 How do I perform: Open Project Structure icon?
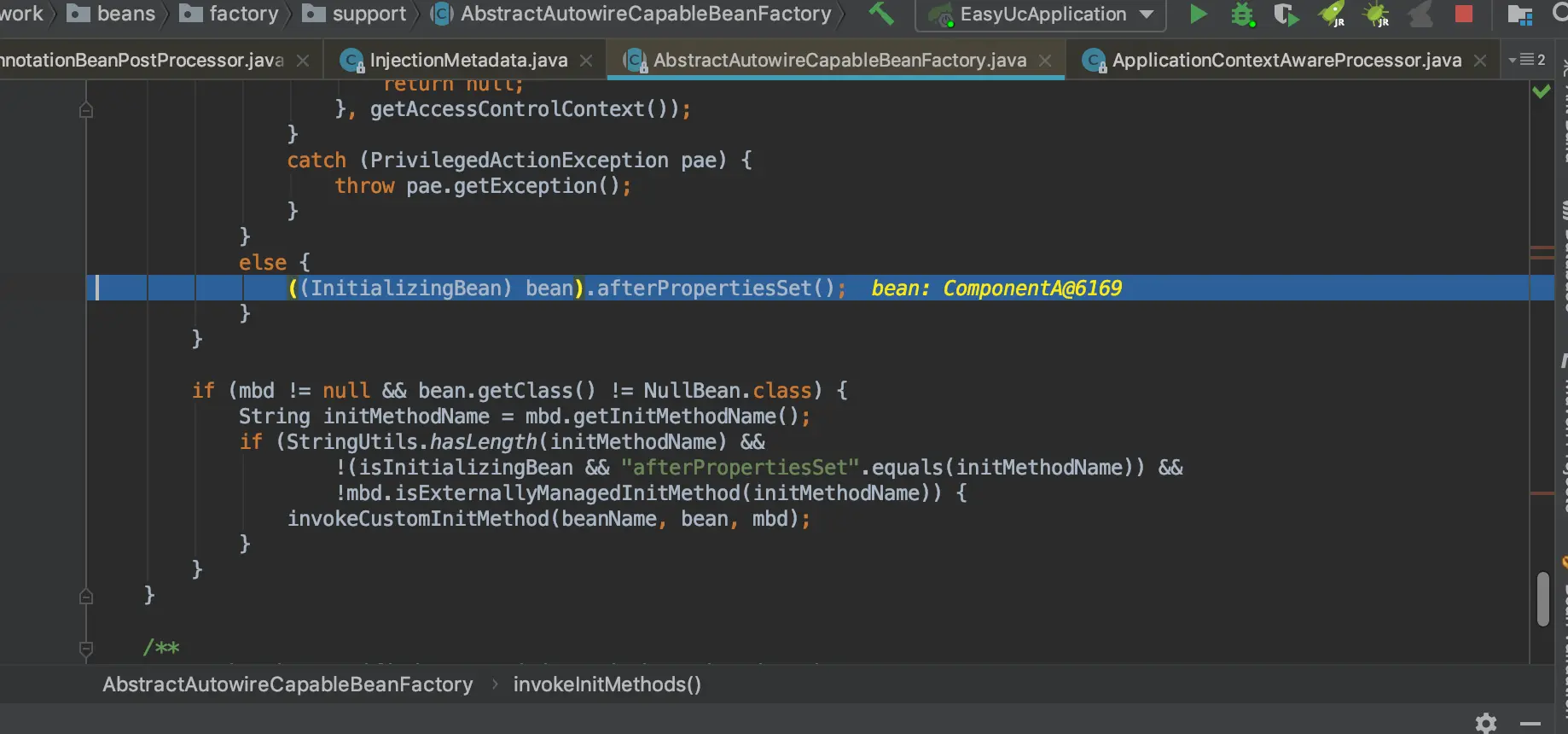[1519, 15]
